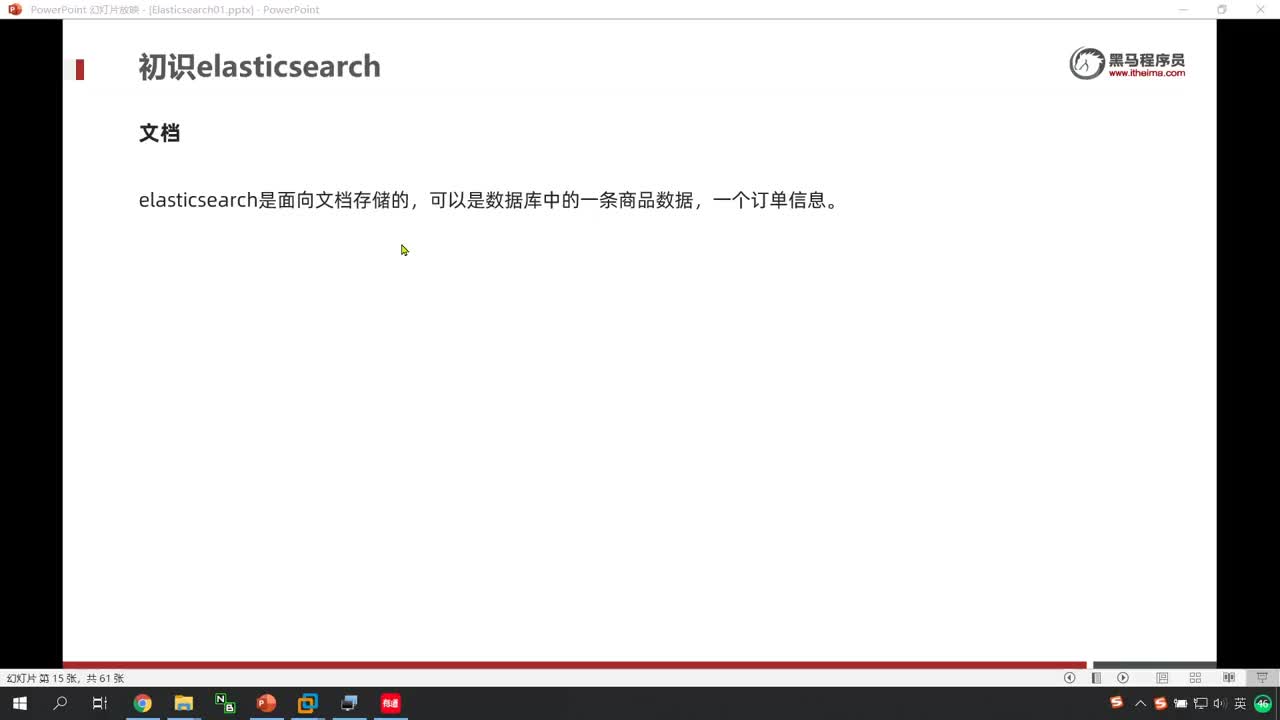Open File Explorer from taskbar
The width and height of the screenshot is (1280, 720).
point(183,703)
